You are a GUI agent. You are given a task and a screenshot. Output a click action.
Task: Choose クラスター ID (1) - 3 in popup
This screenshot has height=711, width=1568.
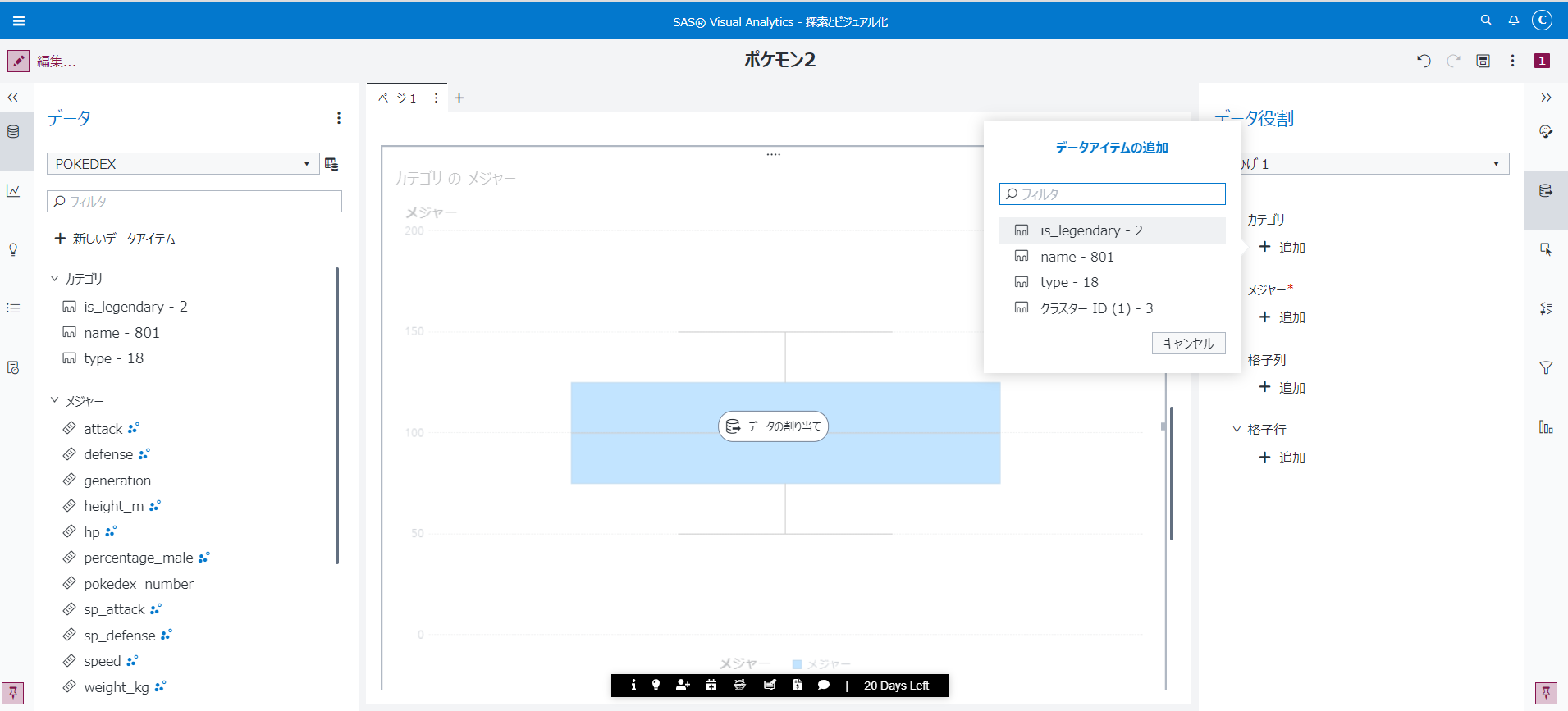point(1112,308)
